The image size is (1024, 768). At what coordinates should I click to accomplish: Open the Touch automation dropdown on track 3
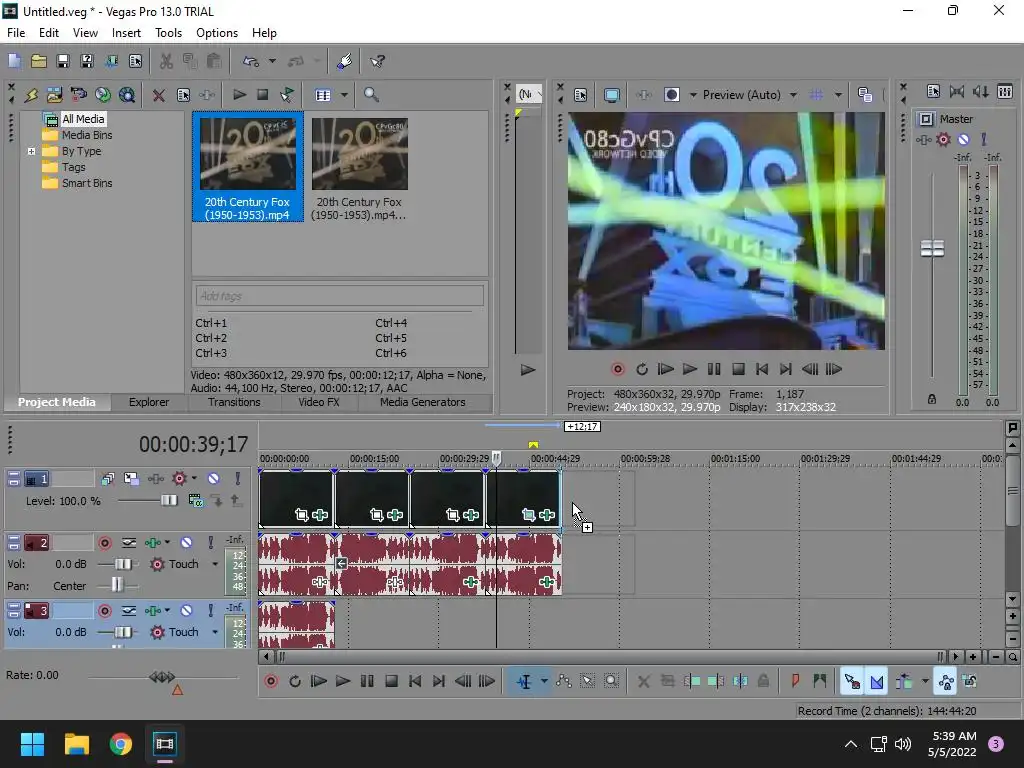(215, 632)
